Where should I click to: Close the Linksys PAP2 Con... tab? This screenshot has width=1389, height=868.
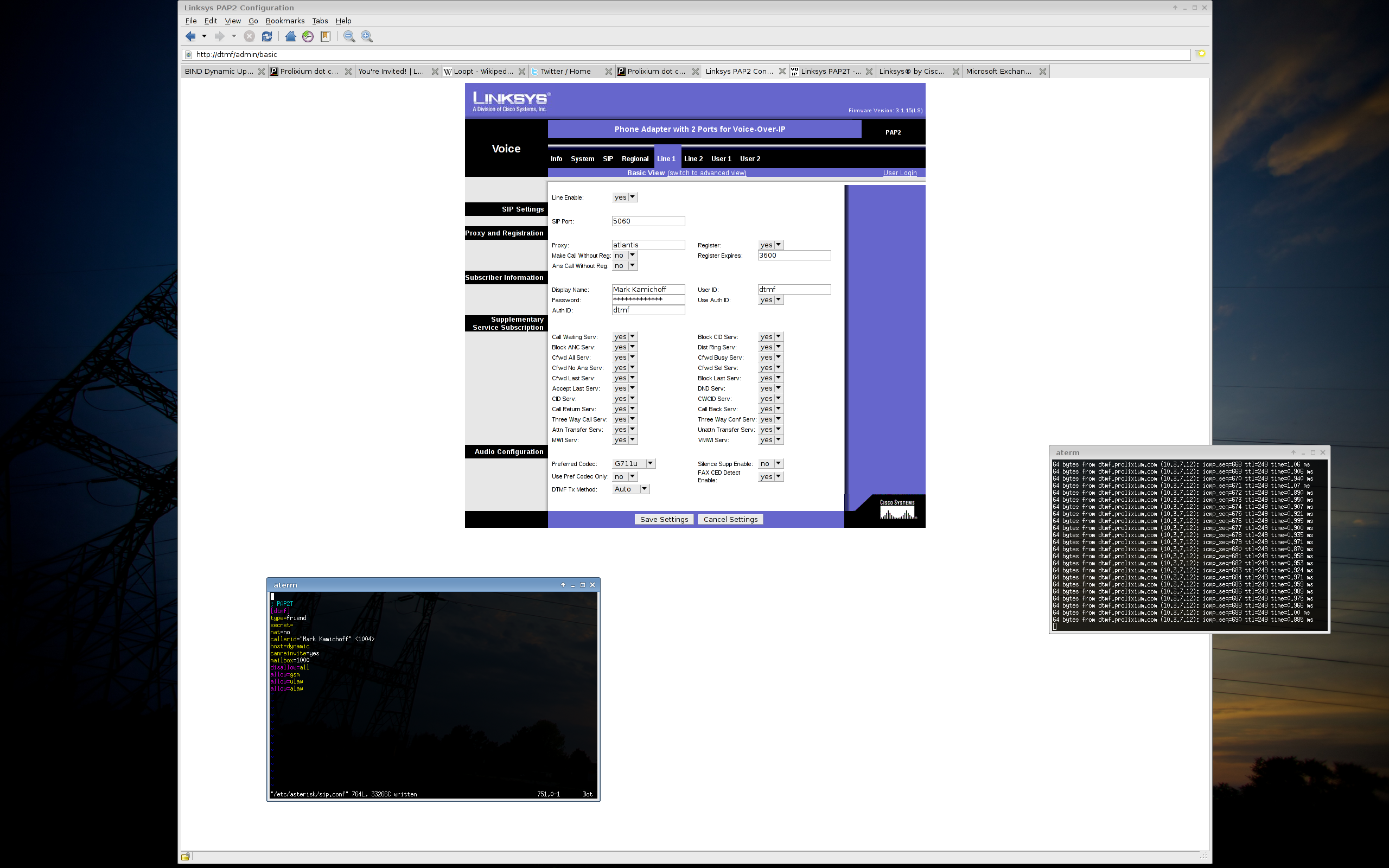782,71
